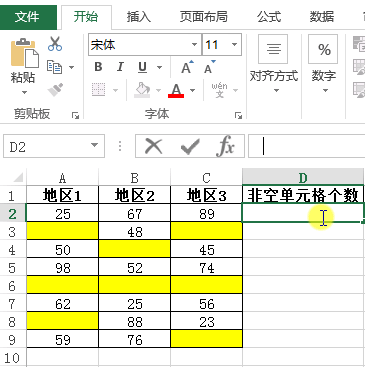Select header cell 地区3
The height and width of the screenshot is (367, 365).
(x=207, y=195)
